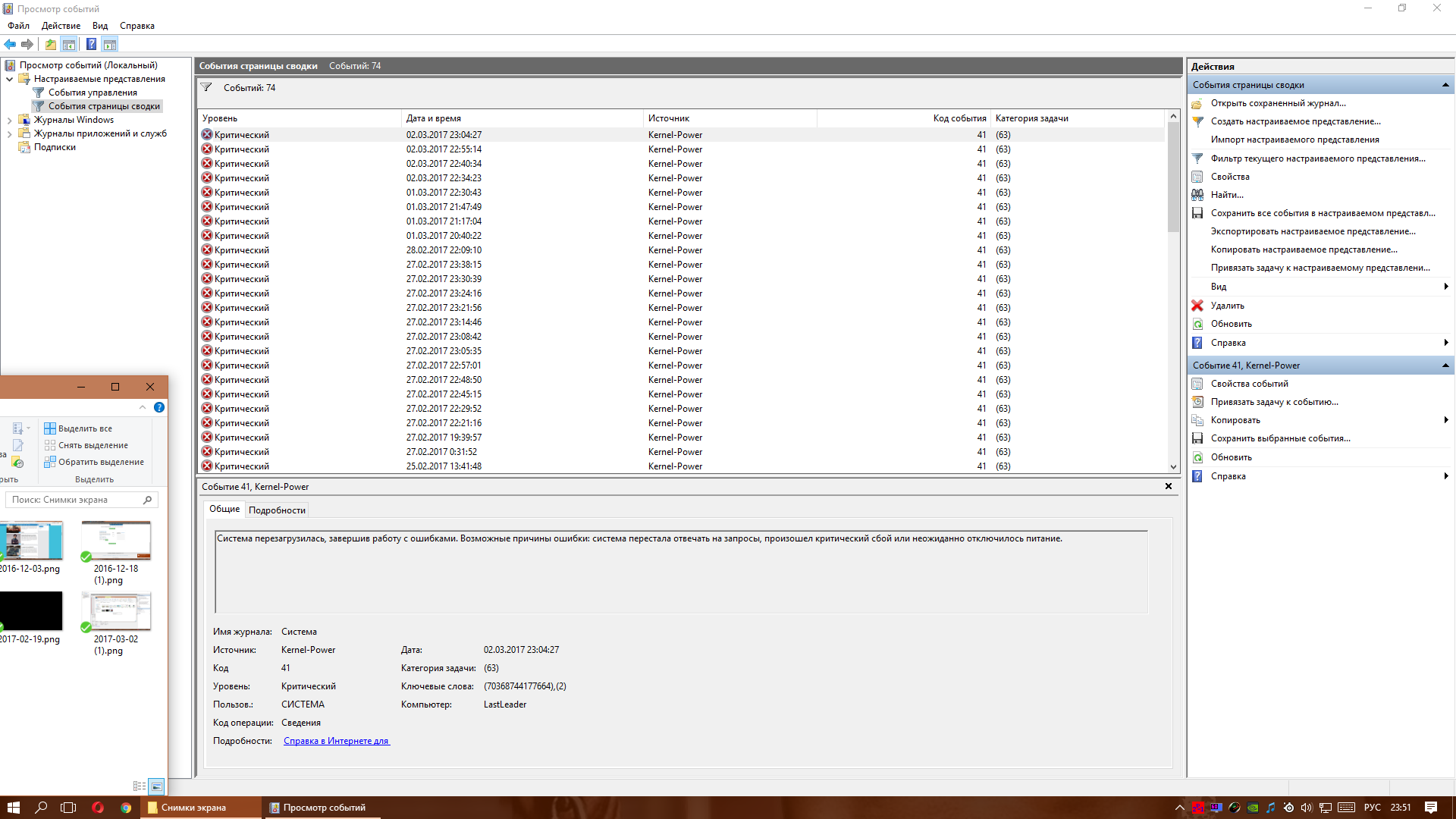Click the Refresh (Обновить) action under Событие 41
This screenshot has width=1456, height=819.
1231,457
